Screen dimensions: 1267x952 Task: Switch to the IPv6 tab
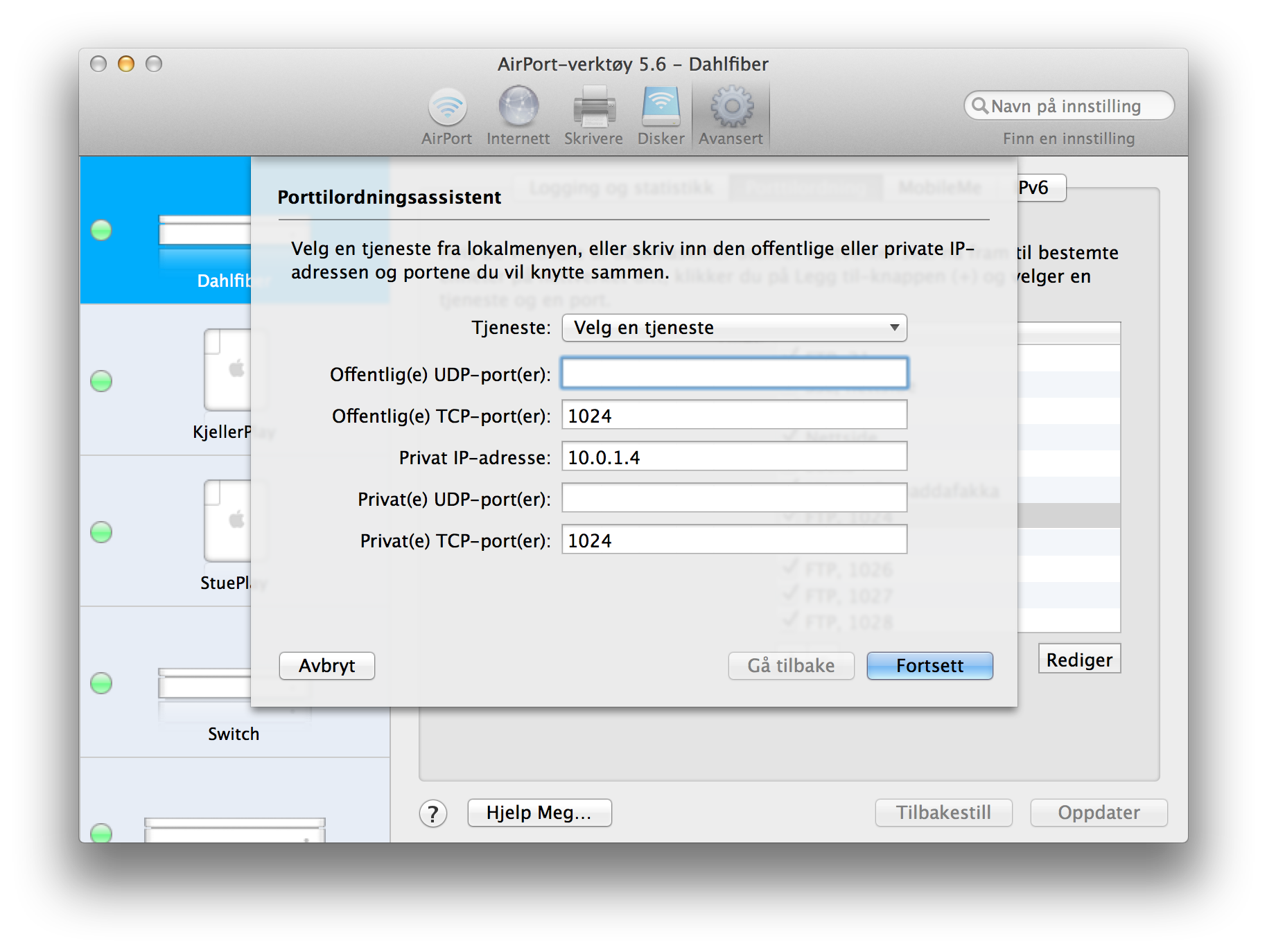[1041, 188]
